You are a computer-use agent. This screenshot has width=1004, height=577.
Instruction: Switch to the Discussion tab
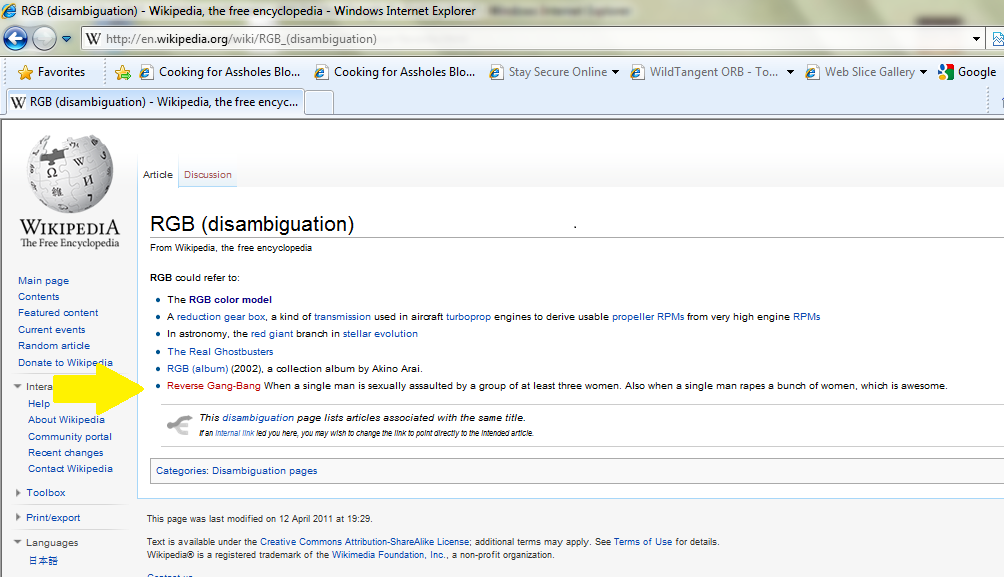(207, 174)
